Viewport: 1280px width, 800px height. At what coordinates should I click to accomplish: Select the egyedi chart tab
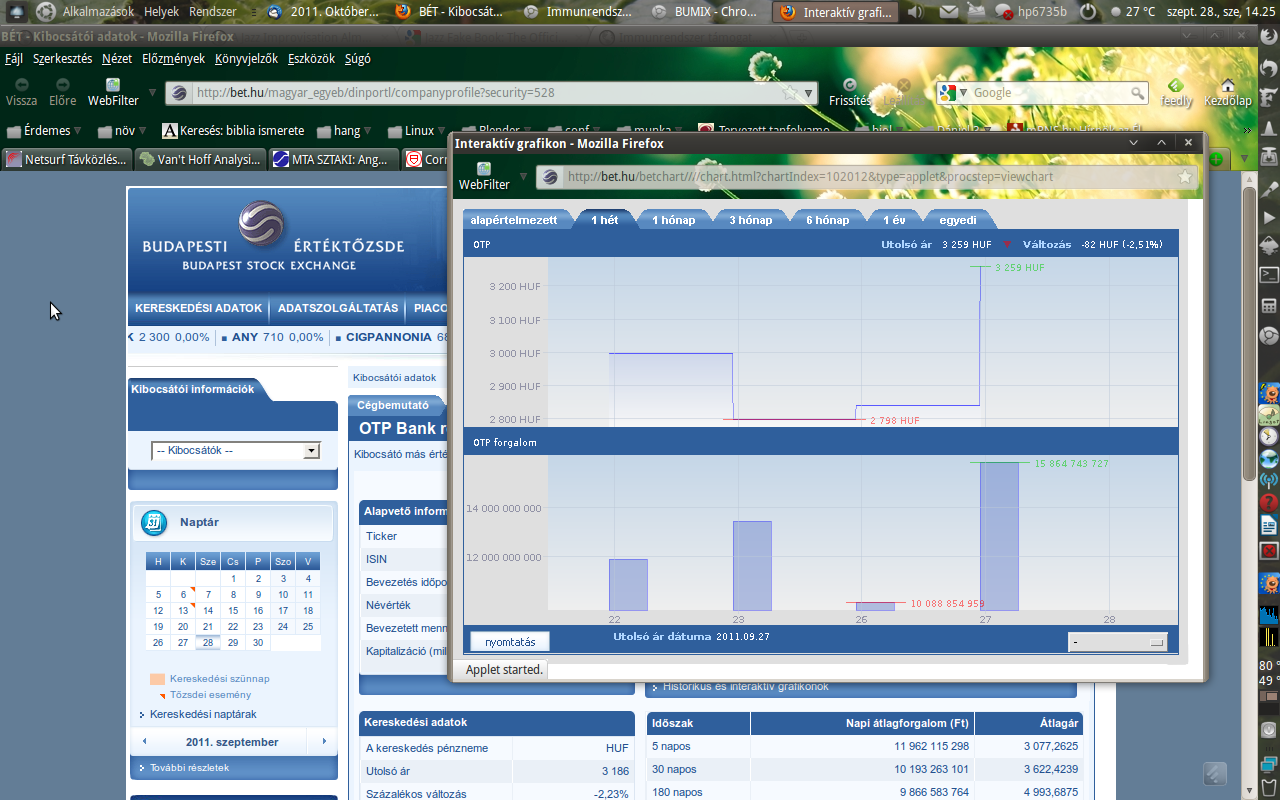click(957, 220)
